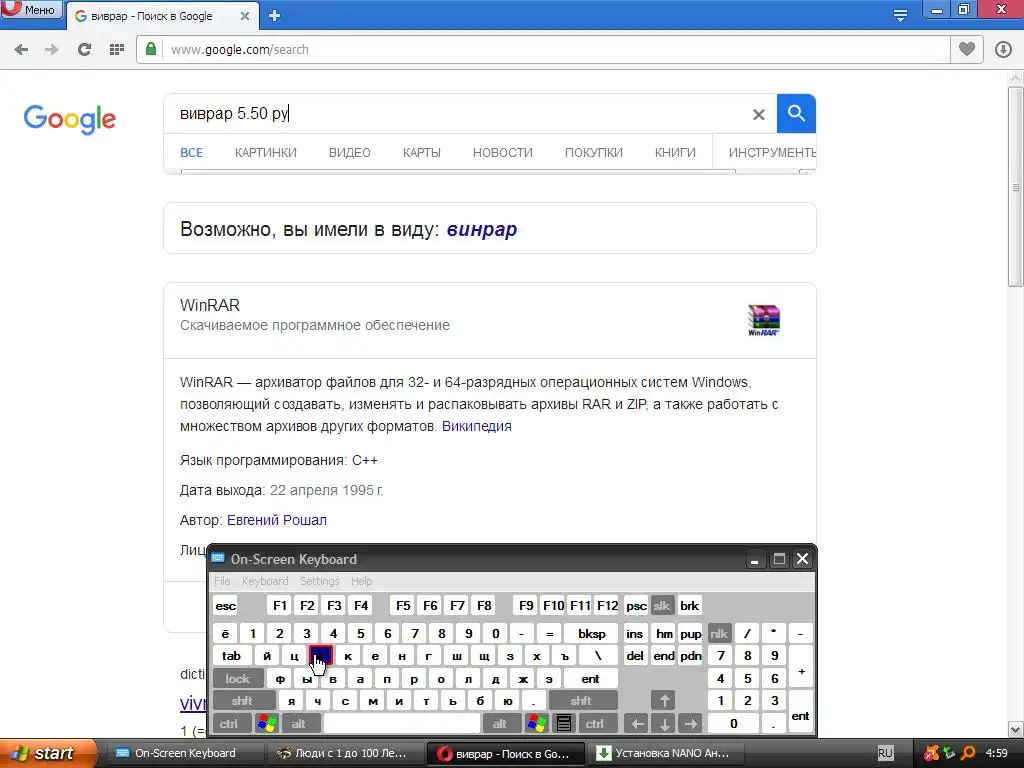
Task: Click the RU language indicator in the tray
Action: coord(885,754)
